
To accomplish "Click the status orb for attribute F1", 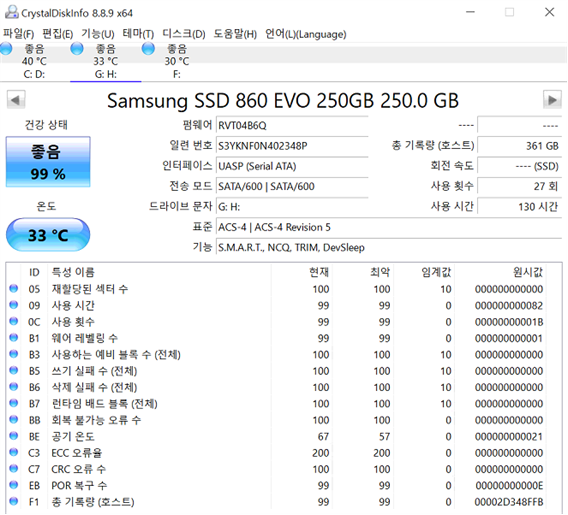I will (x=14, y=501).
